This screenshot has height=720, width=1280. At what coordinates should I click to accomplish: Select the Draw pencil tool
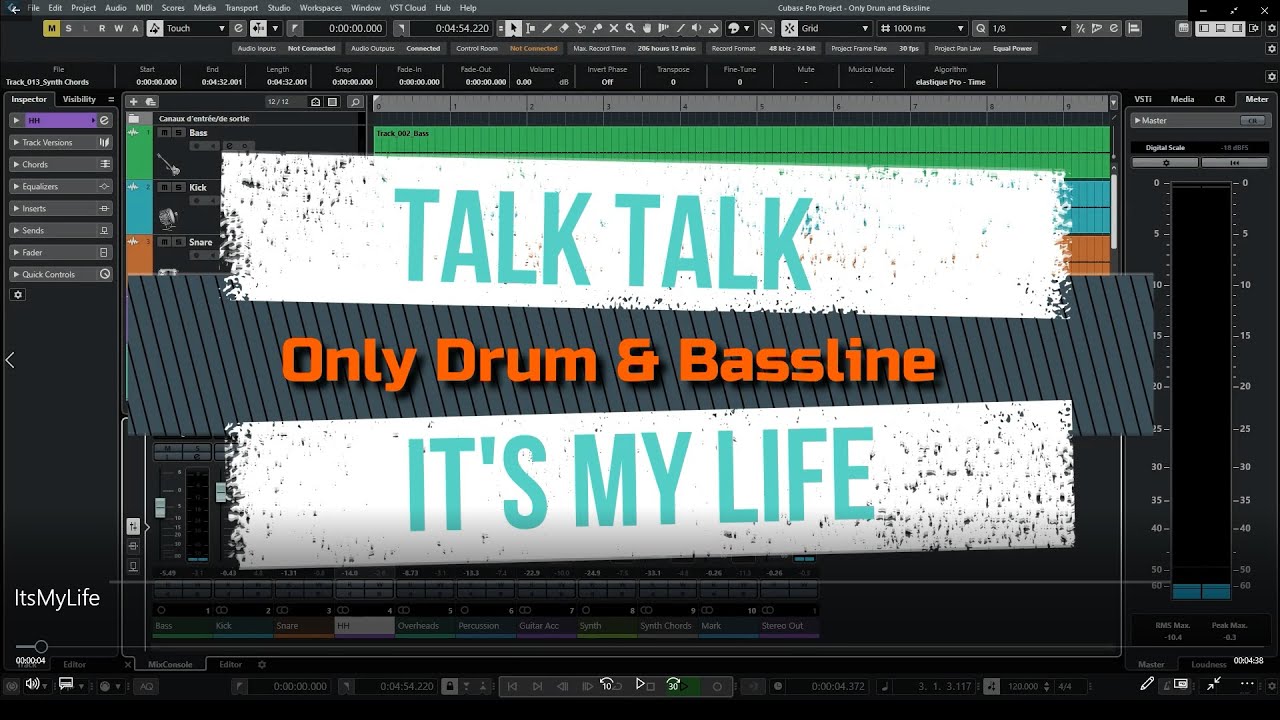point(547,28)
